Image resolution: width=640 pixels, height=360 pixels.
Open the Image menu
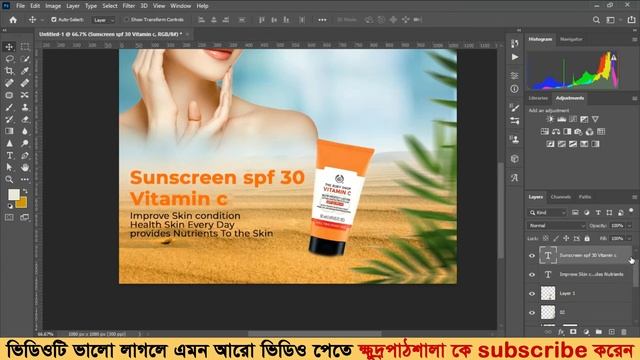click(x=53, y=6)
